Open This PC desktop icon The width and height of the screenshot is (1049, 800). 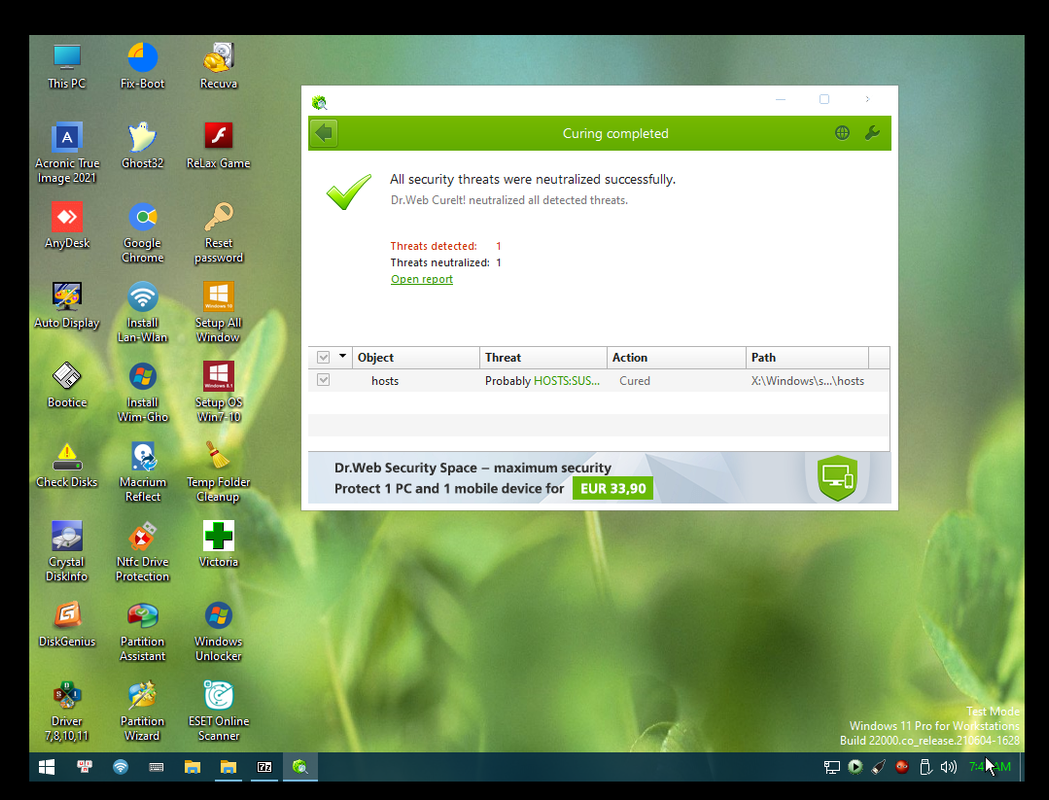[67, 67]
